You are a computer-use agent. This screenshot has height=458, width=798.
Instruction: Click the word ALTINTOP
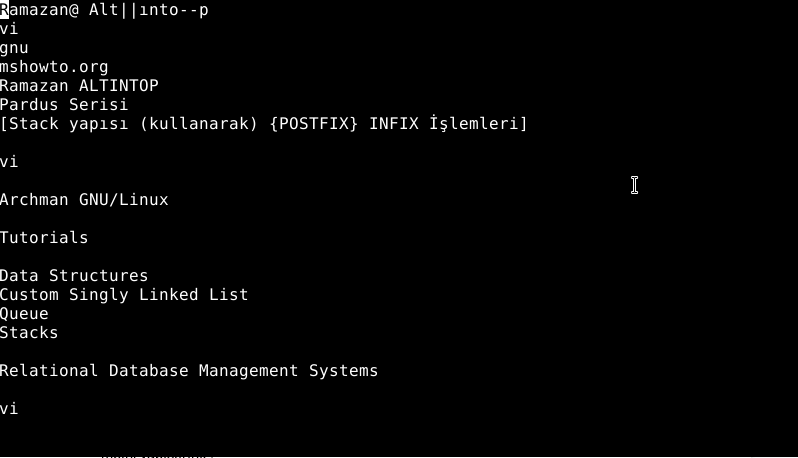pos(119,85)
